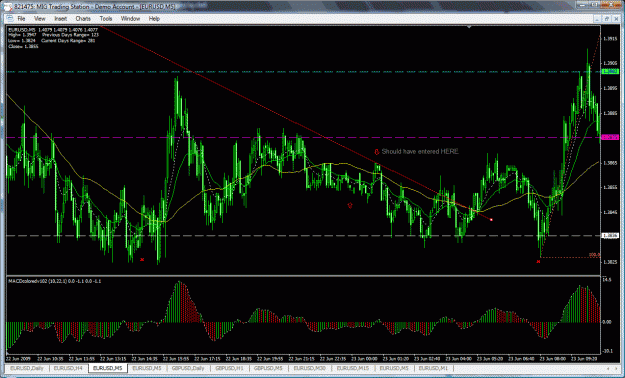The height and width of the screenshot is (378, 625).
Task: Select the active EURUSD,M5 chart tab
Action: 108,368
